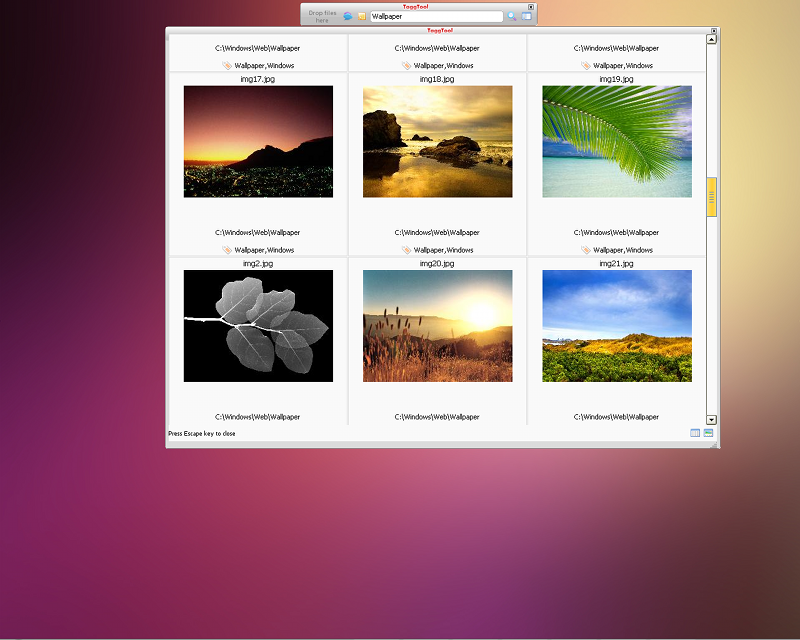Viewport: 800px width, 640px height.
Task: Click the Wallpaper search input field
Action: (x=436, y=16)
